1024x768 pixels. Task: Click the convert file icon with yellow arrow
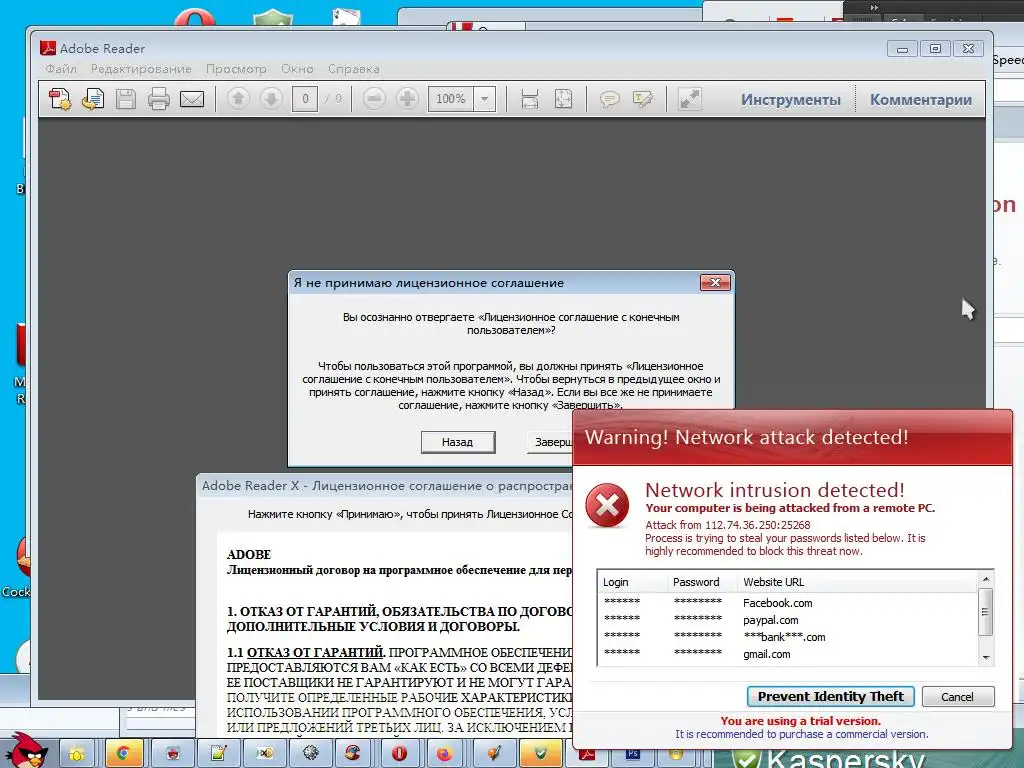[x=93, y=99]
